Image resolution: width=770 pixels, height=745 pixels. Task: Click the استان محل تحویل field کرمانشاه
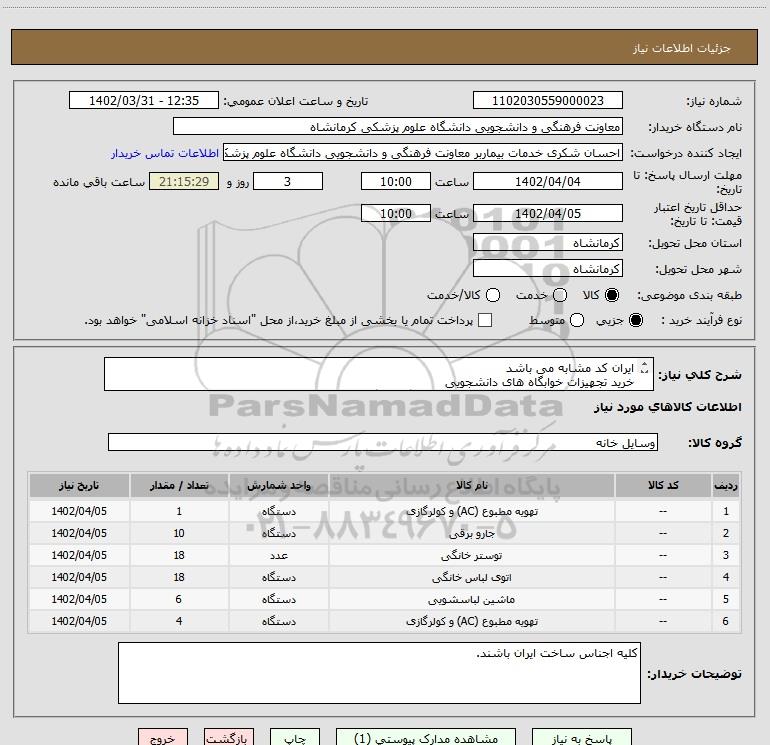pyautogui.click(x=548, y=243)
